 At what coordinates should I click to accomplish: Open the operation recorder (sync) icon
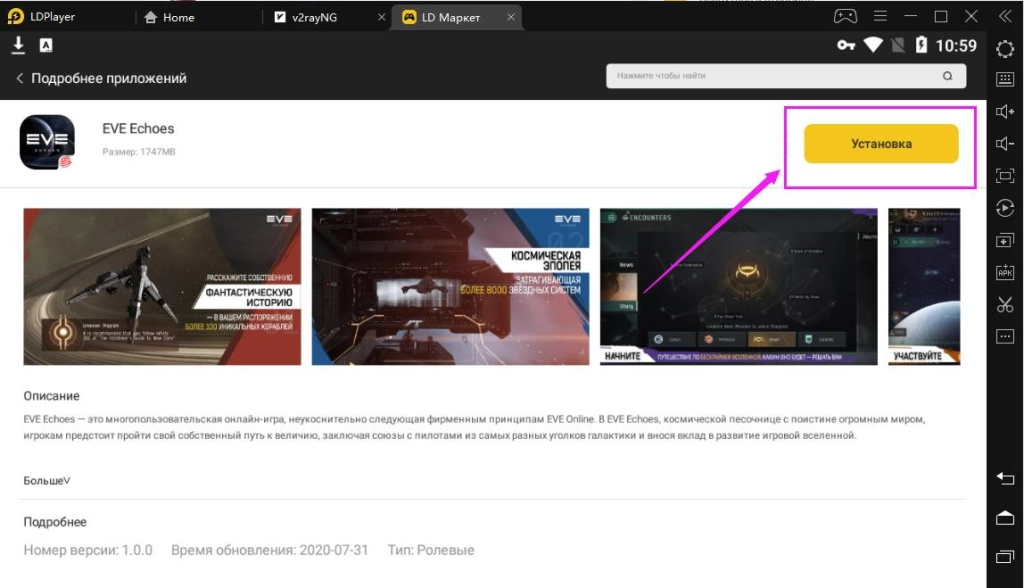[1005, 208]
